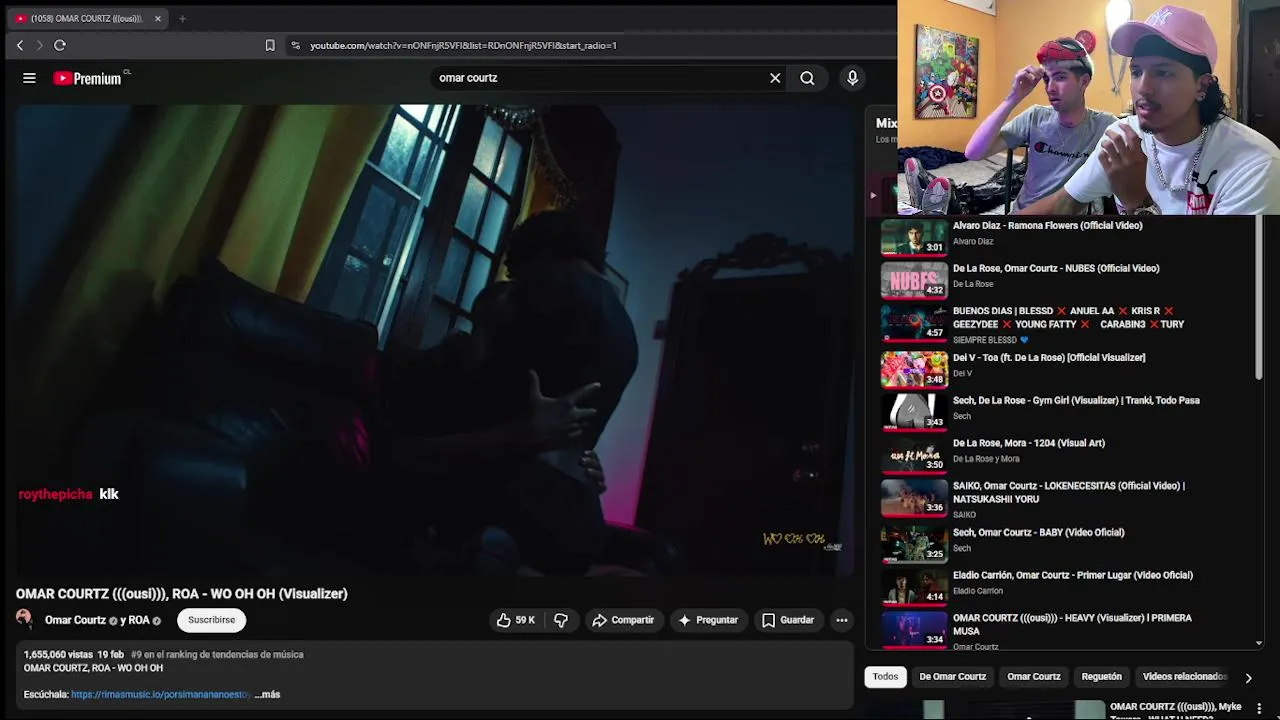Image resolution: width=1280 pixels, height=720 pixels.
Task: Expand description with ...más
Action: pyautogui.click(x=267, y=694)
